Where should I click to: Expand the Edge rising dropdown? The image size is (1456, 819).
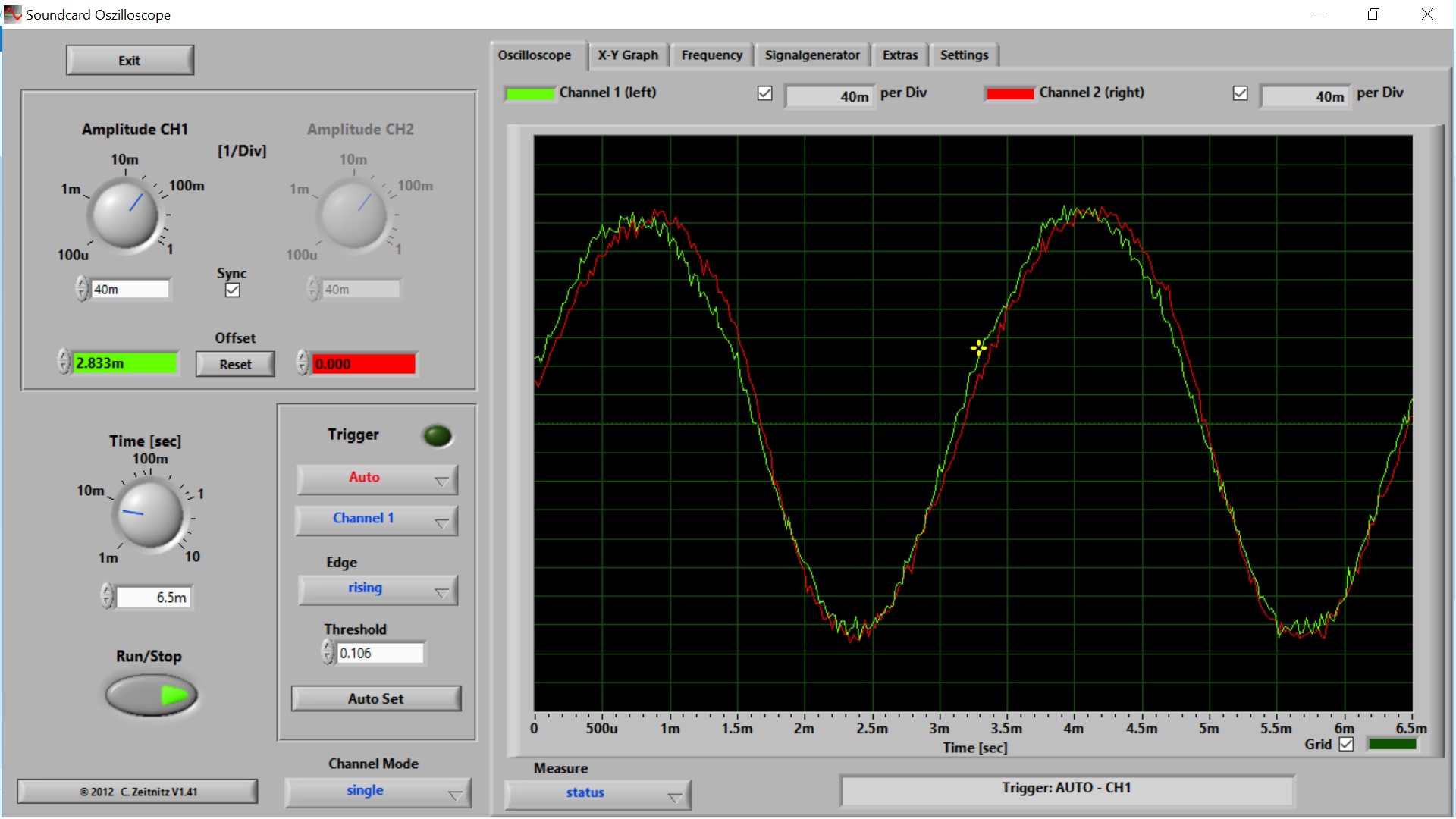pyautogui.click(x=377, y=589)
